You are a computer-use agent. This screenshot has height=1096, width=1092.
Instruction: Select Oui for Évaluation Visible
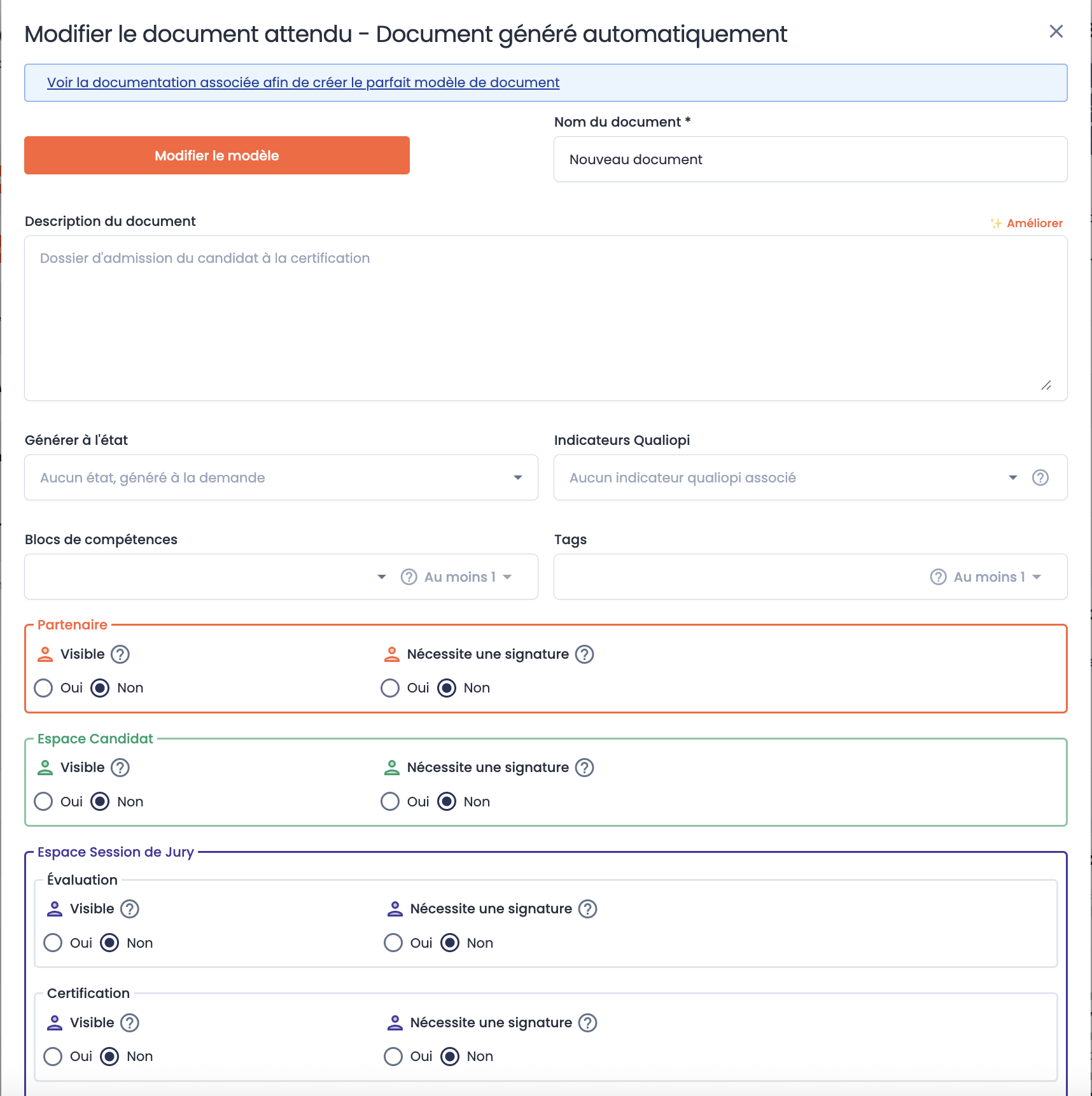[53, 943]
